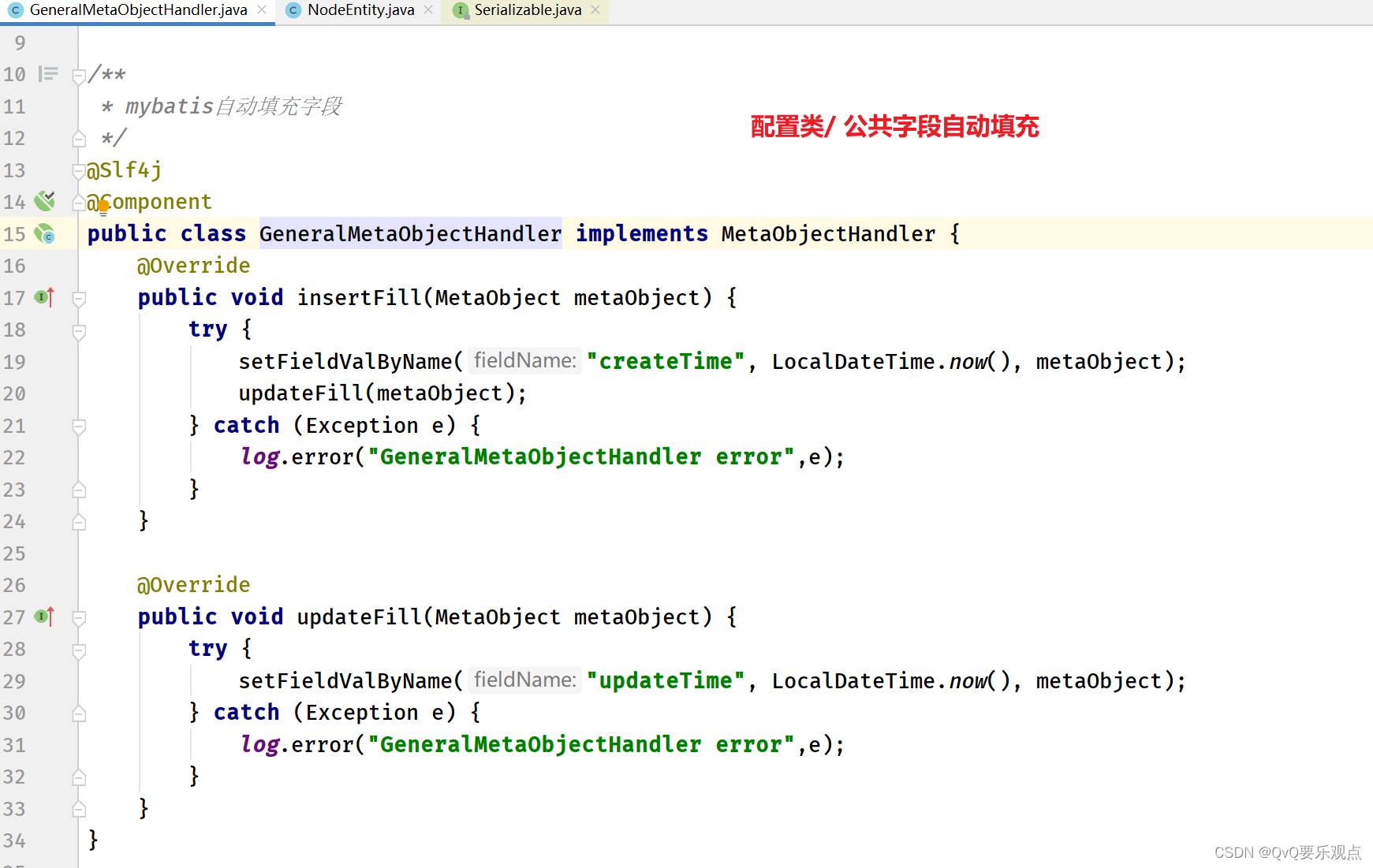
Task: Collapse the Javadoc comment at line 10
Action: point(79,76)
